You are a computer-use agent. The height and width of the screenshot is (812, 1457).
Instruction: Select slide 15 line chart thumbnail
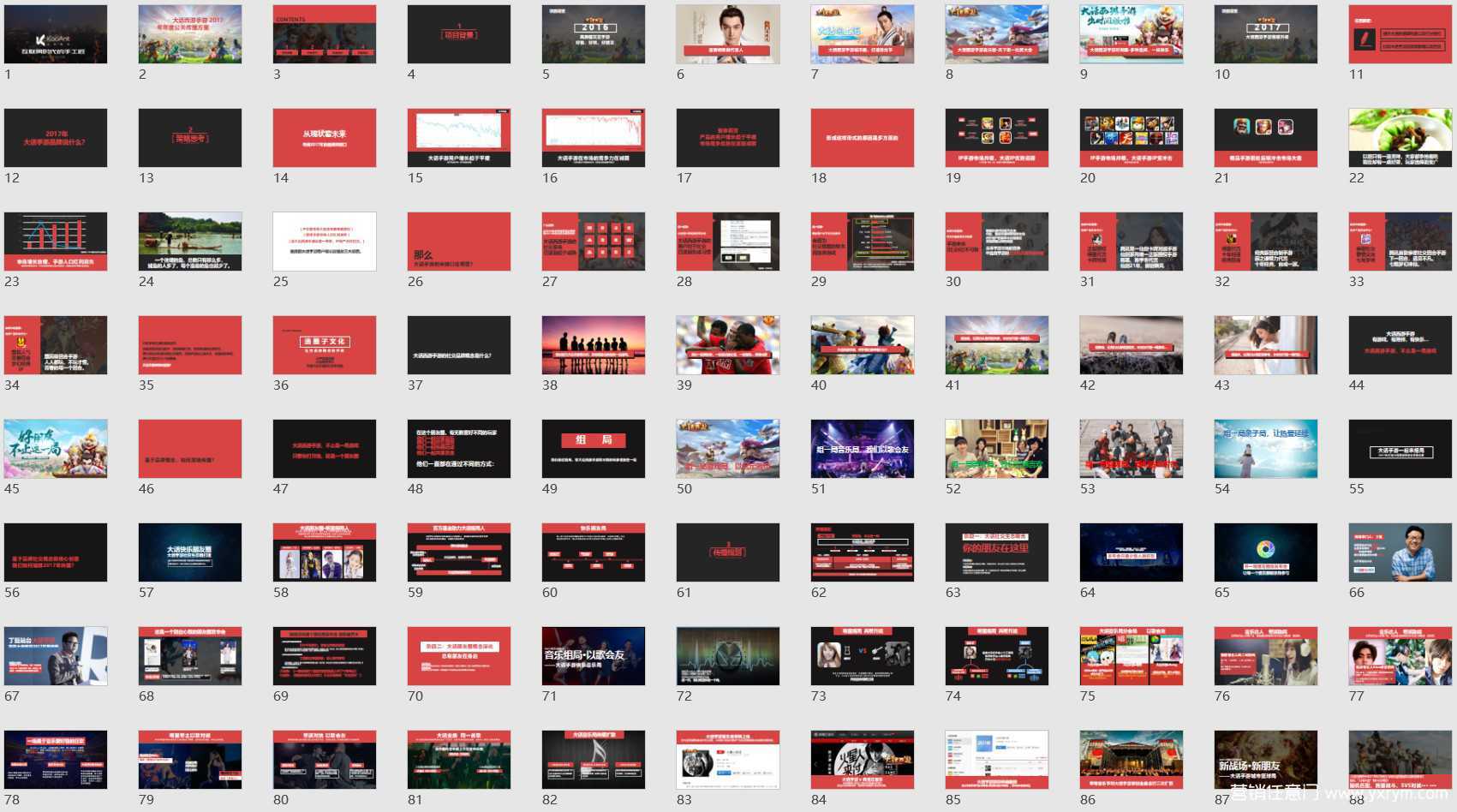(459, 138)
